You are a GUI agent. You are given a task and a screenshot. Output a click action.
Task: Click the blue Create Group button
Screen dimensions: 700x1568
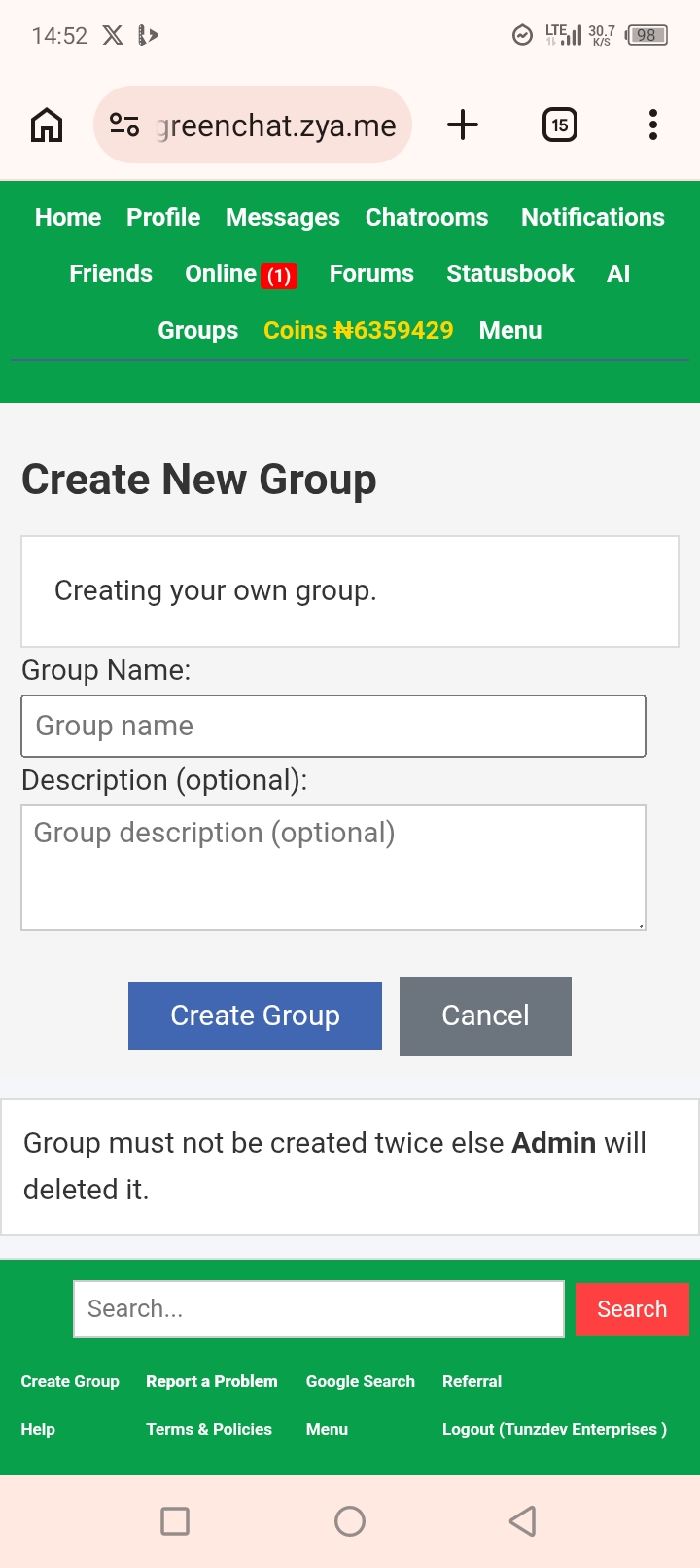255,1016
